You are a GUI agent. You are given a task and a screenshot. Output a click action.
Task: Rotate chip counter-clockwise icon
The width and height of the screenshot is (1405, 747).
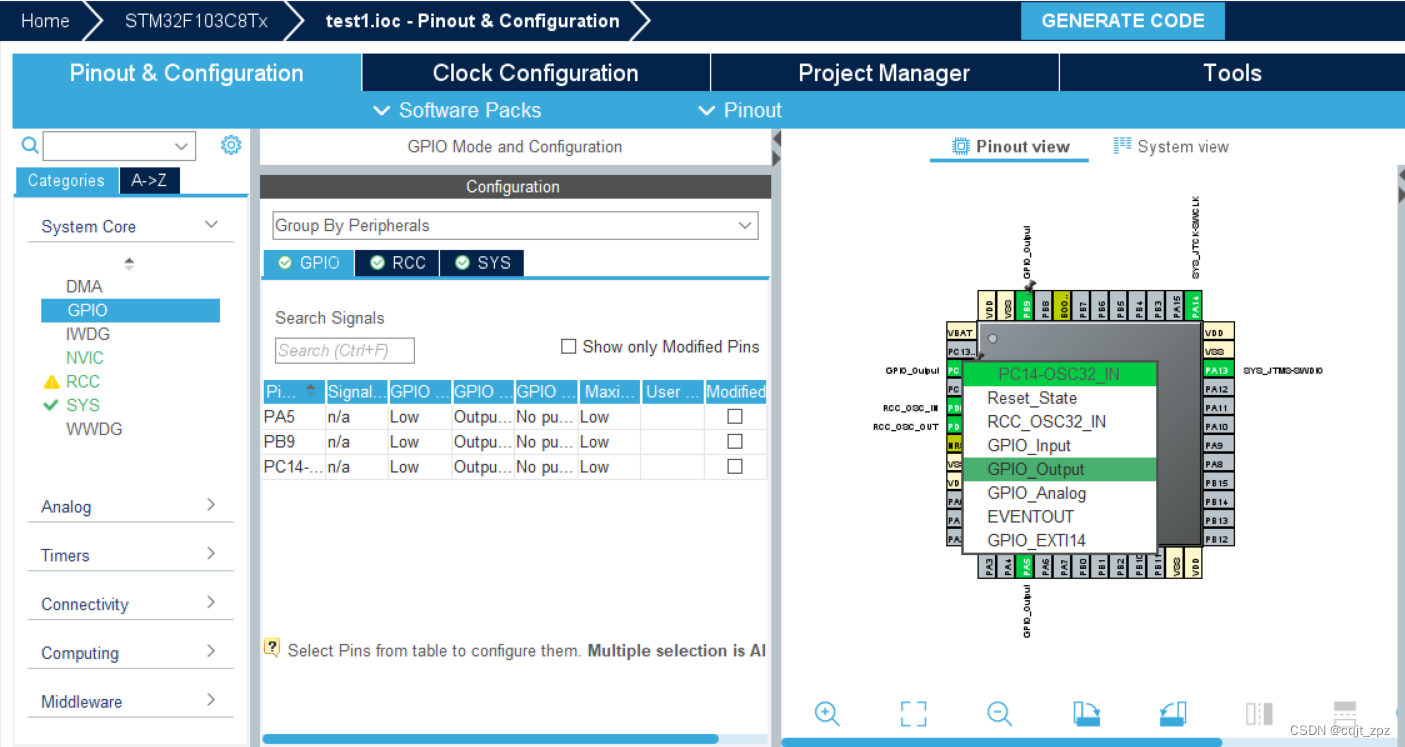1173,713
